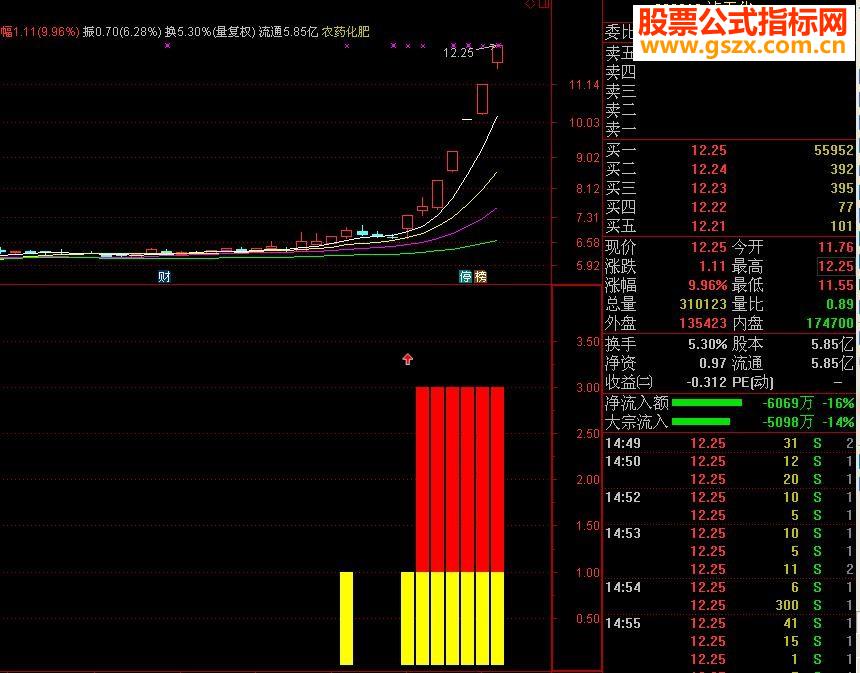The image size is (860, 673).
Task: Click the 买五 volume 101
Action: (842, 226)
